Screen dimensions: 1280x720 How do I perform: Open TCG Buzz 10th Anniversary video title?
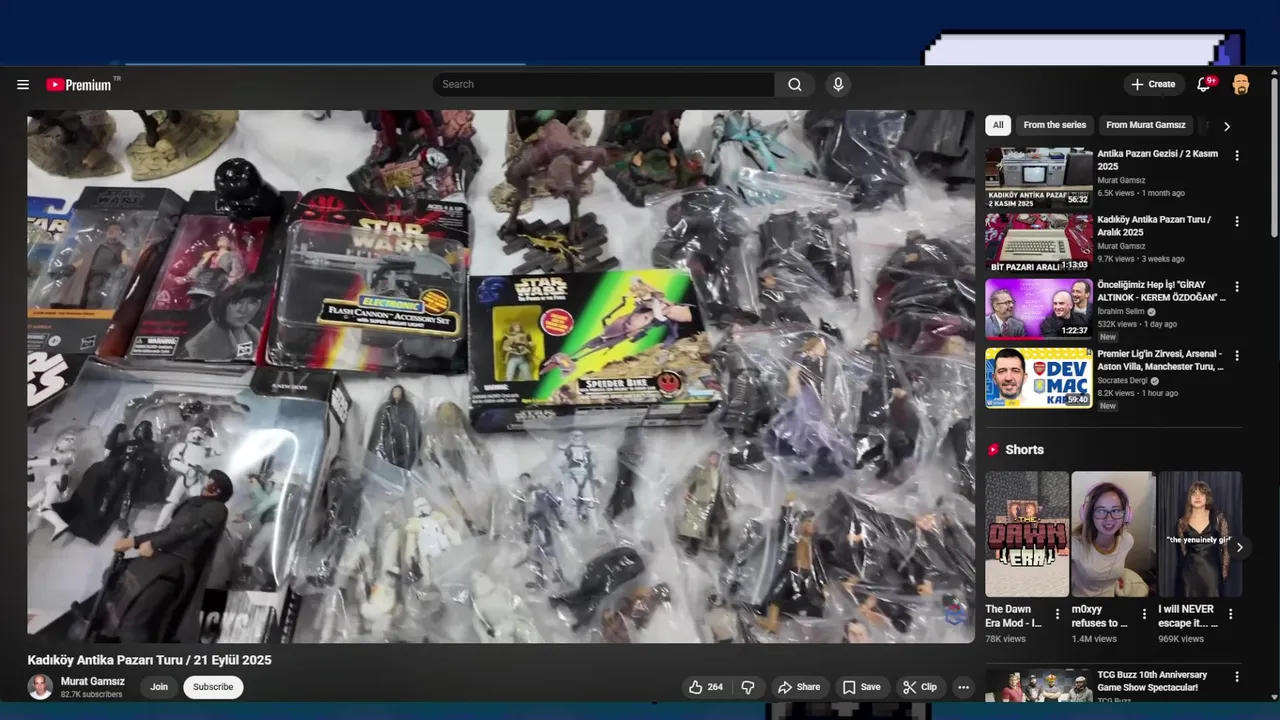click(1152, 681)
